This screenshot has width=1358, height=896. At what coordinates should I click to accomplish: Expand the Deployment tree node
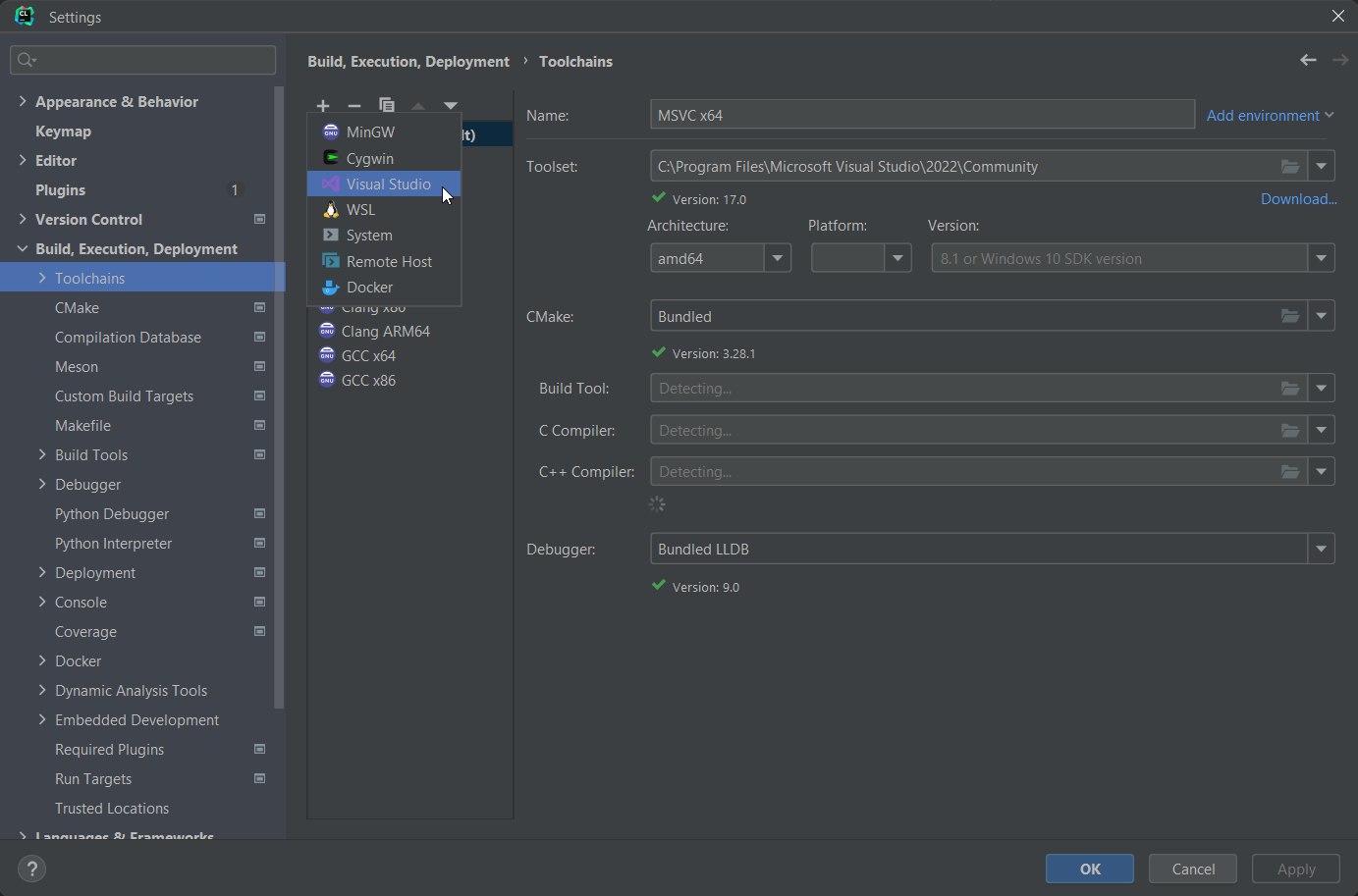42,572
